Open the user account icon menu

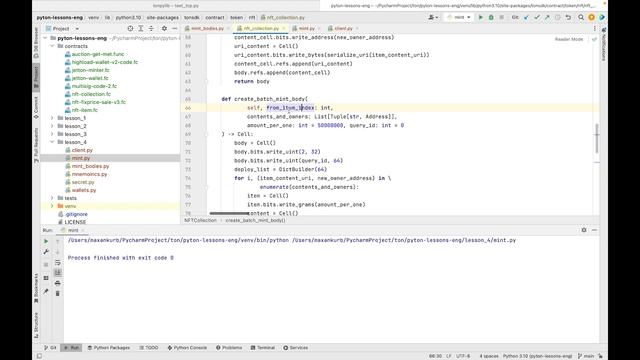(x=432, y=18)
